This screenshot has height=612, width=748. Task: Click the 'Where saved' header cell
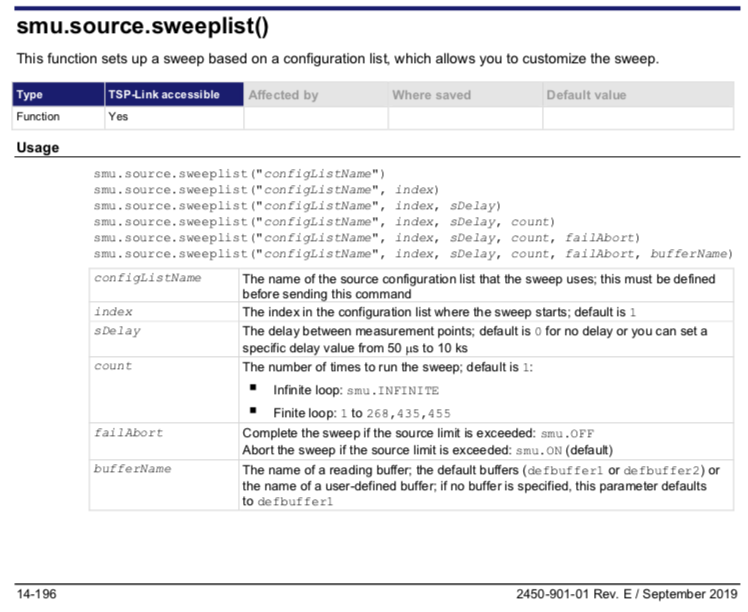point(465,94)
